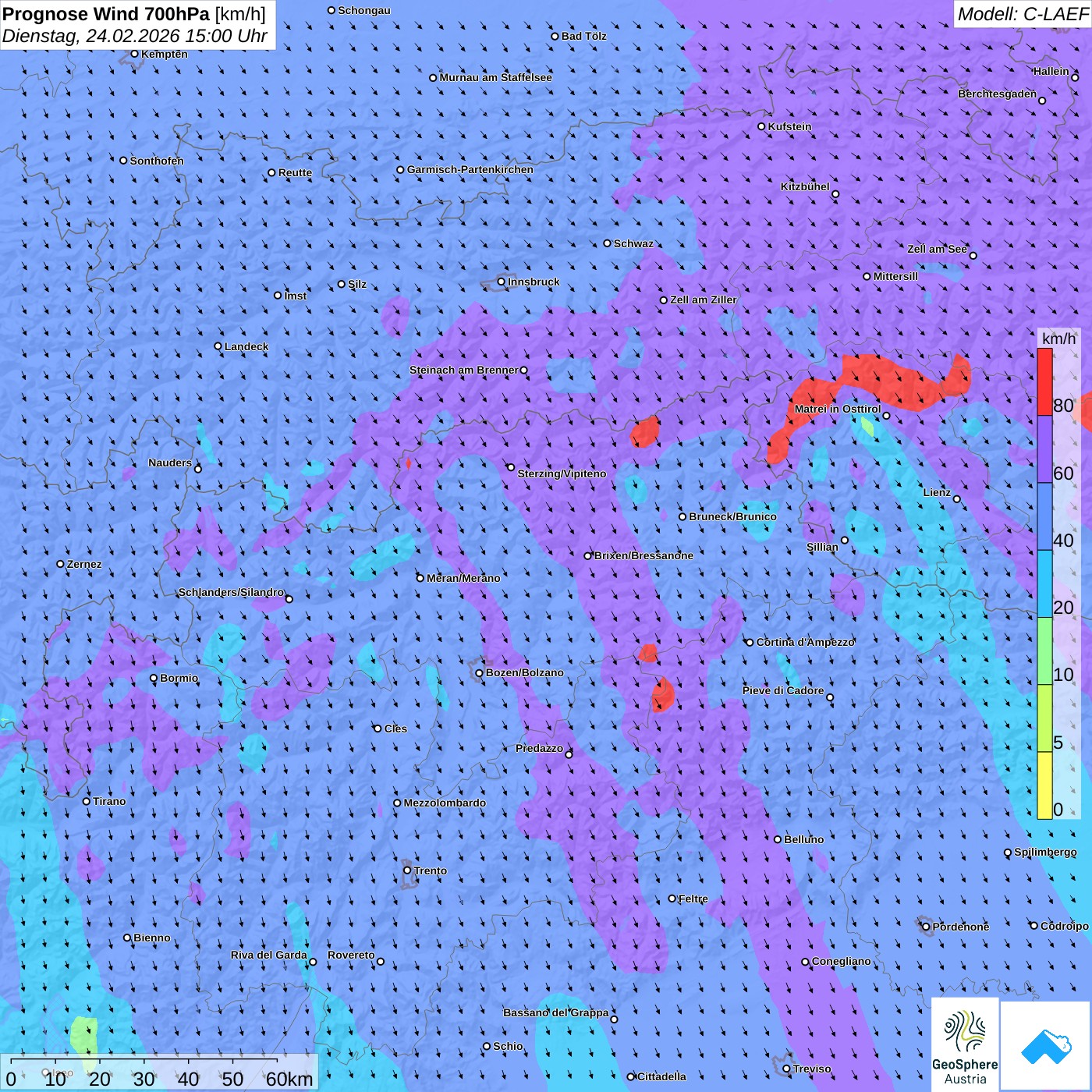1092x1092 pixels.
Task: Click the Sterzing/Vipiteno label
Action: 562,473
